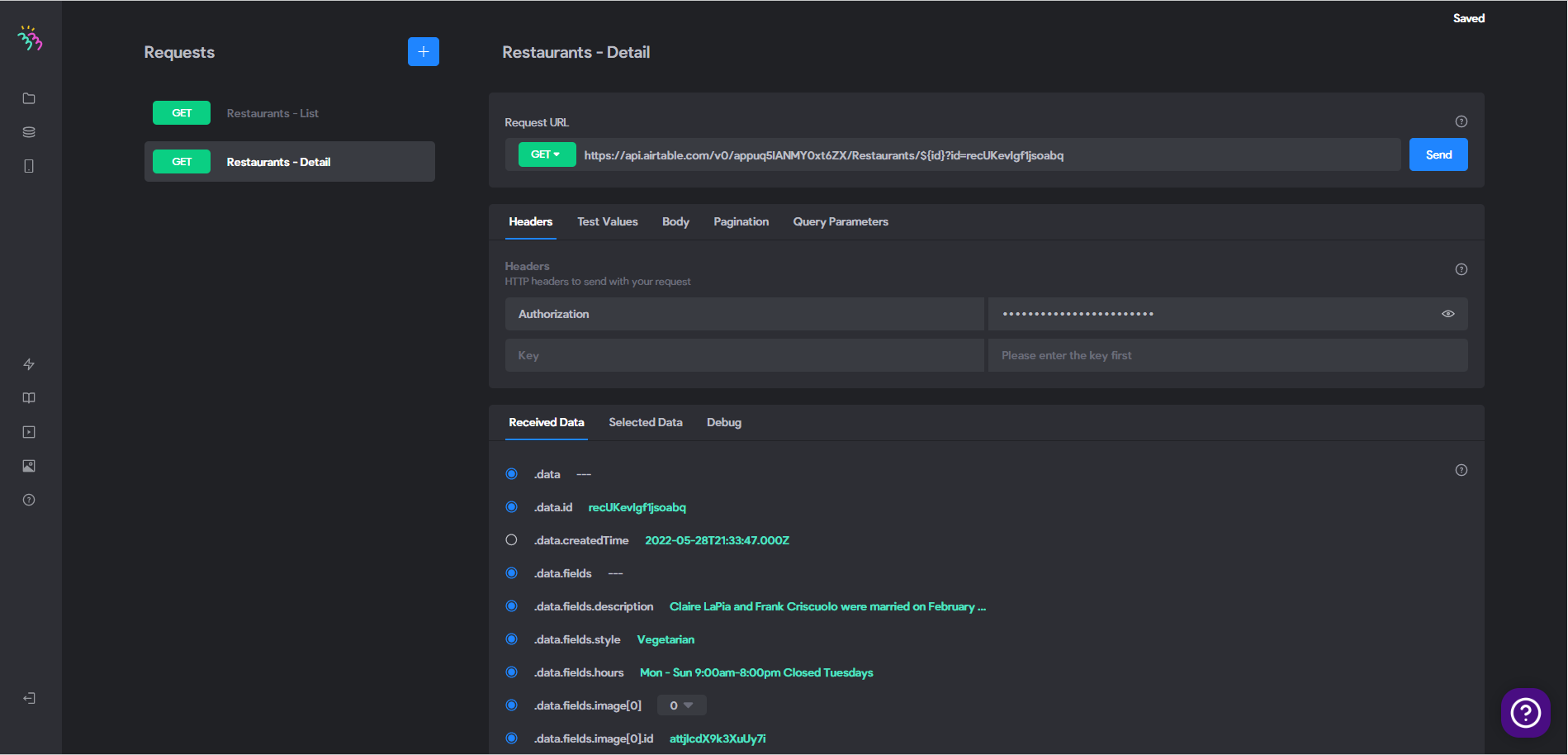The height and width of the screenshot is (755, 1568).
Task: Open the folder icon in the sidebar
Action: pos(29,98)
